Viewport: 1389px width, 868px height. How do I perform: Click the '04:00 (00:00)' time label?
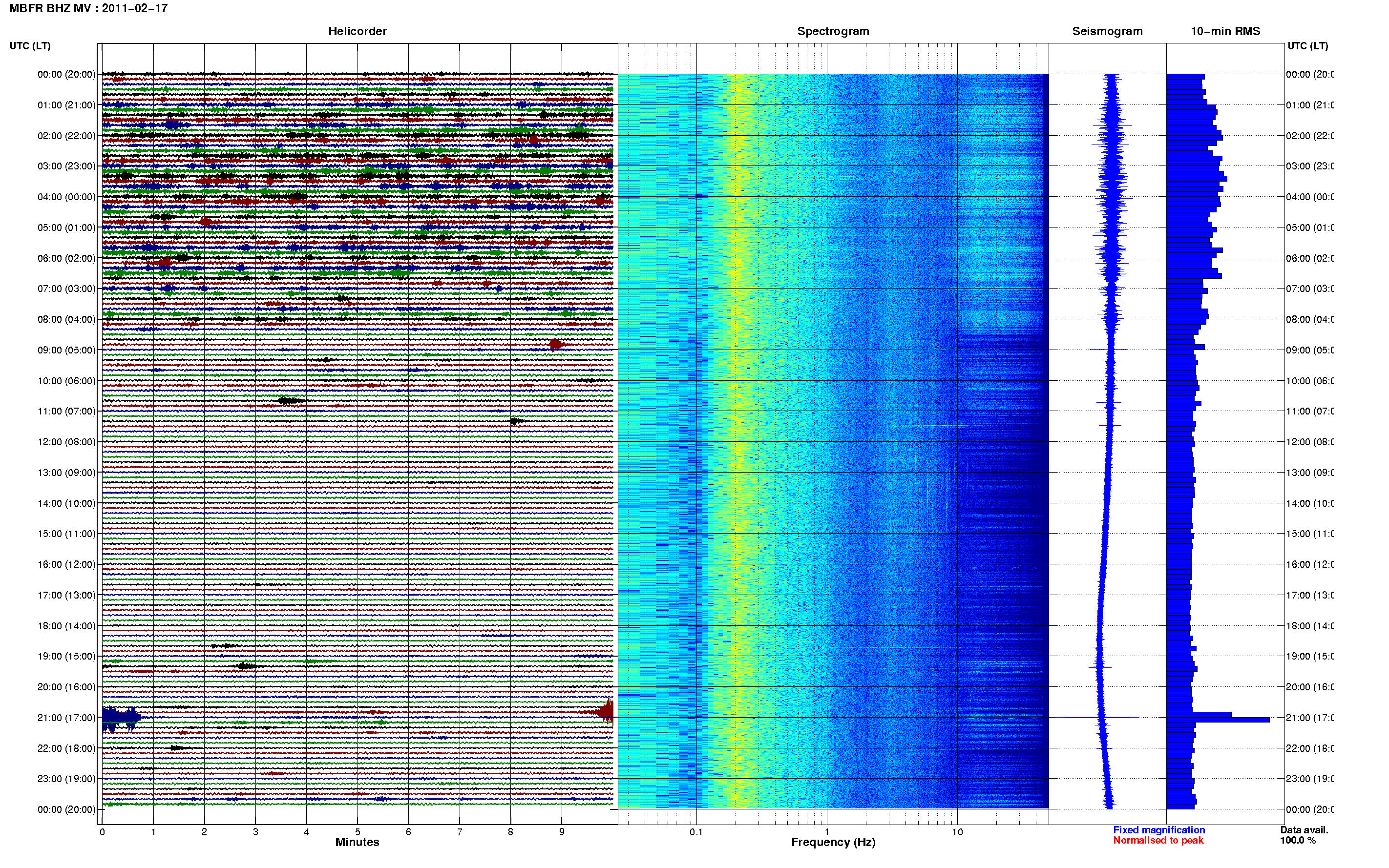click(x=66, y=197)
